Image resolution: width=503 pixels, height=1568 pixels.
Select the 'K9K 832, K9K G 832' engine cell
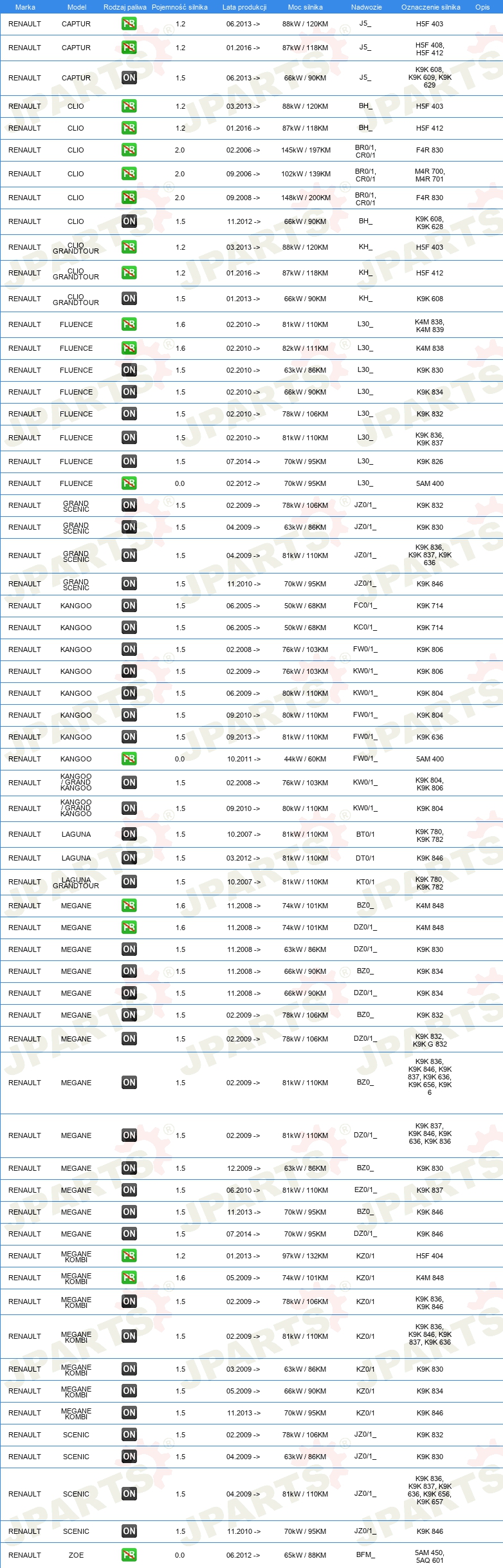tap(430, 1040)
